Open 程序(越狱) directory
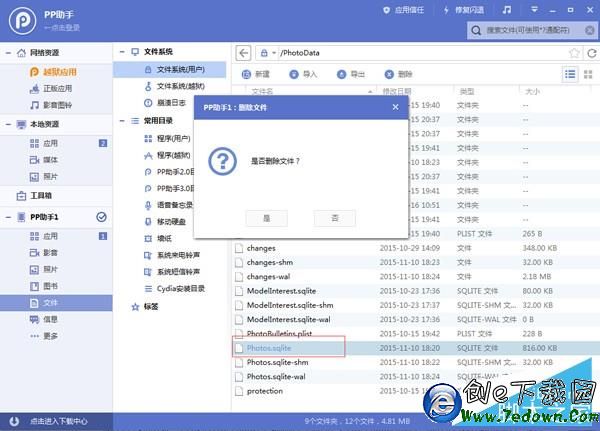The image size is (600, 431). pyautogui.click(x=167, y=155)
